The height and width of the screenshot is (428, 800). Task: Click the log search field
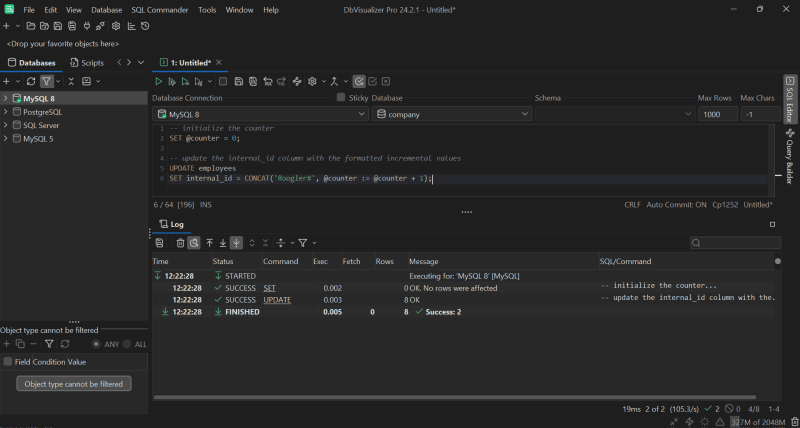tap(735, 243)
